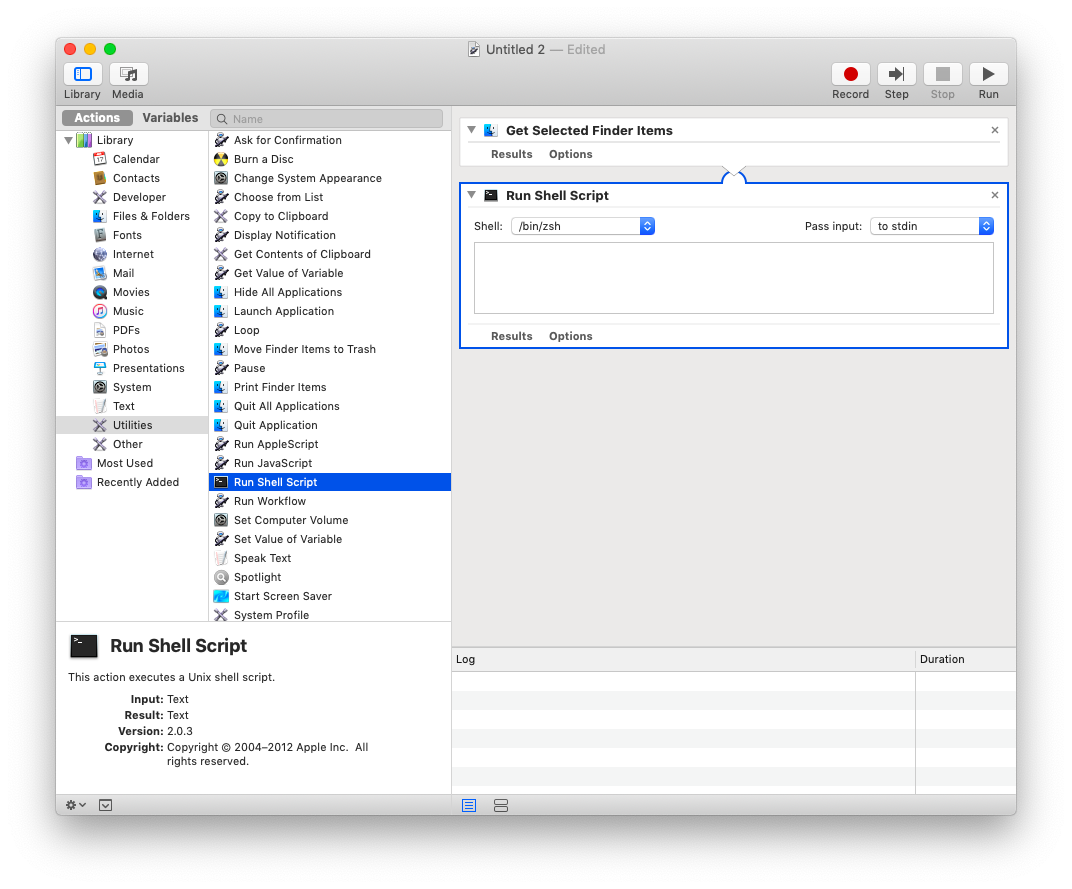The height and width of the screenshot is (889, 1072).
Task: Switch to the Actions tab
Action: pyautogui.click(x=97, y=118)
